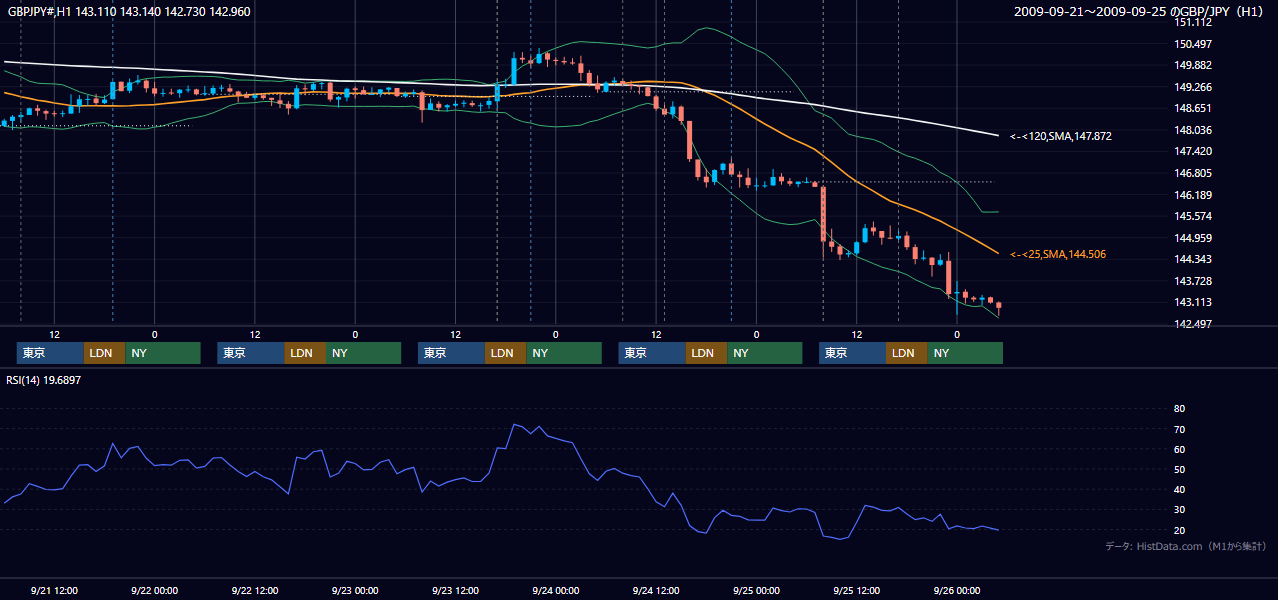Click the 9/21 12:00 time axis label
1278x600 pixels.
pos(54,590)
